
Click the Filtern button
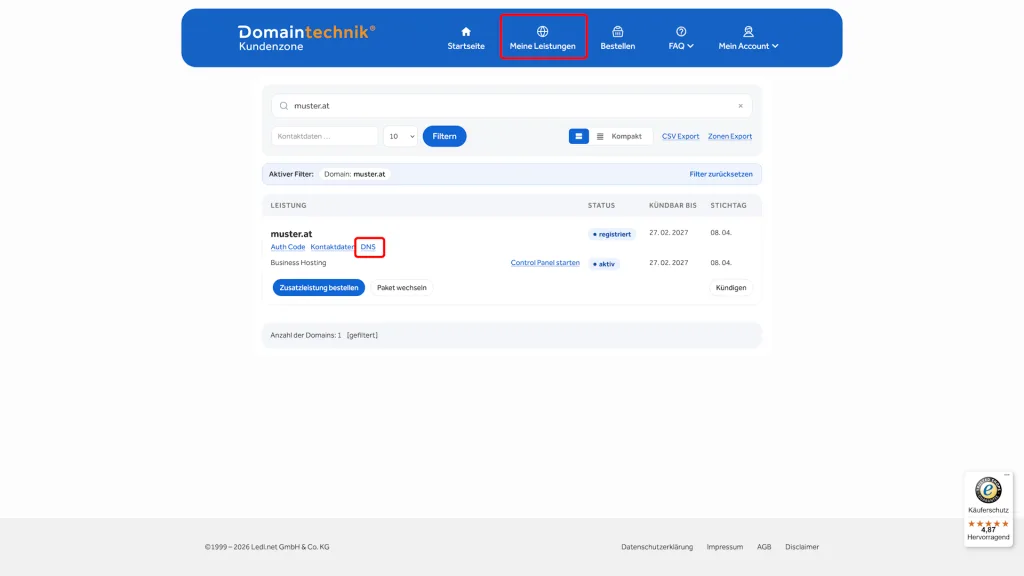(x=444, y=136)
